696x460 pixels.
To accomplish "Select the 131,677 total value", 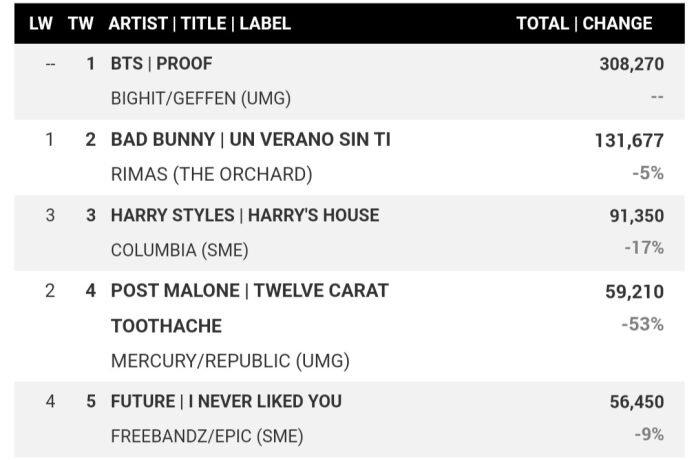I will 629,141.
